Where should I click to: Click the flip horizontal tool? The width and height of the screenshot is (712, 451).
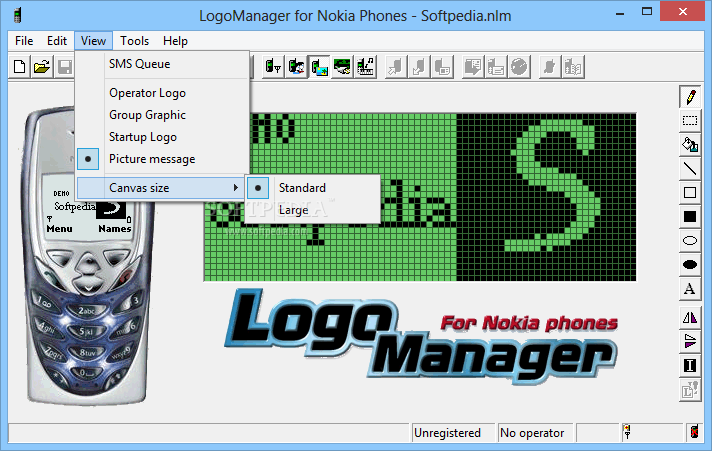tap(690, 317)
